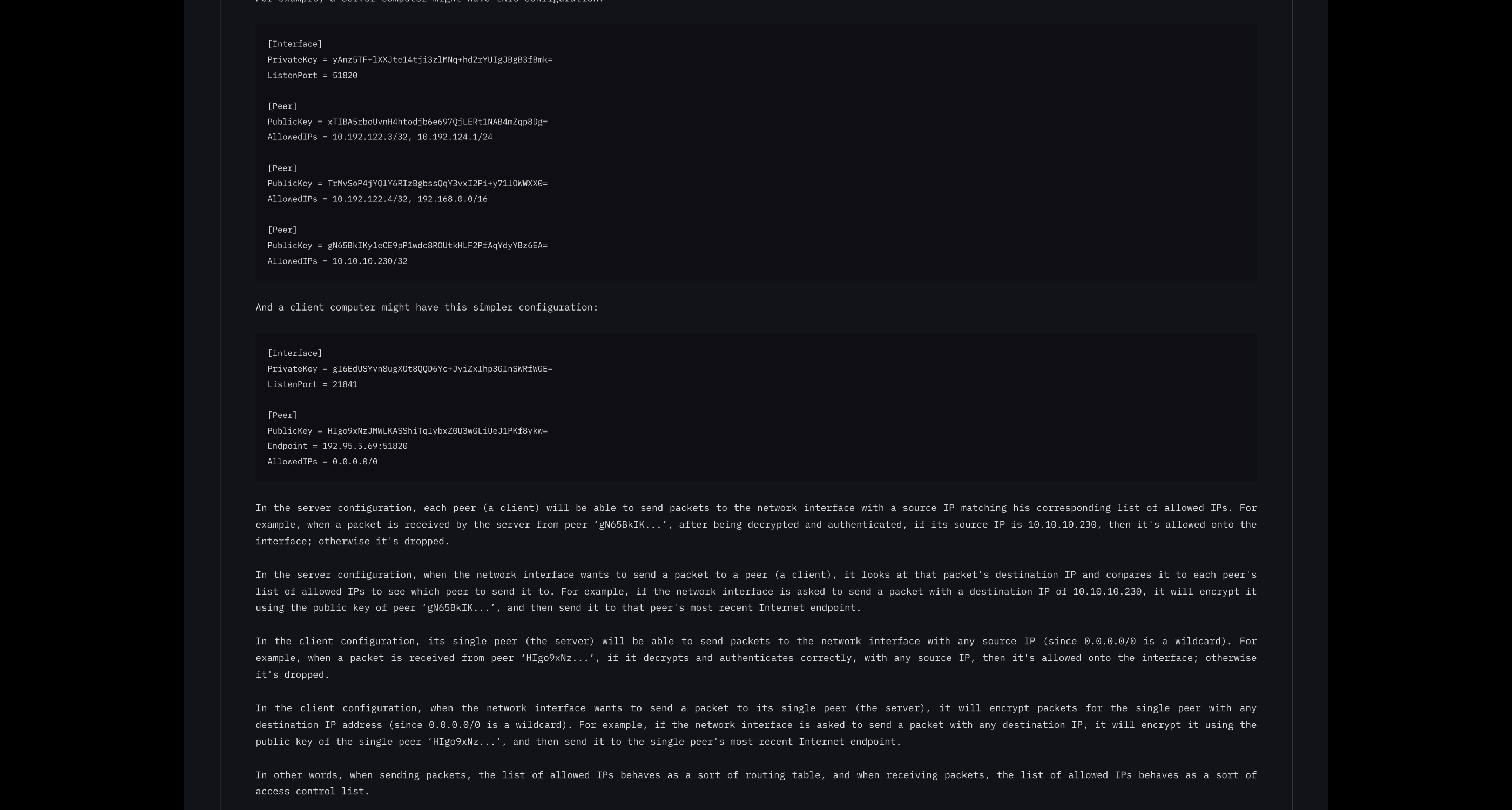This screenshot has height=810, width=1512.
Task: Click the AllowedIPs = 0.0.0.0/0 line
Action: (322, 462)
